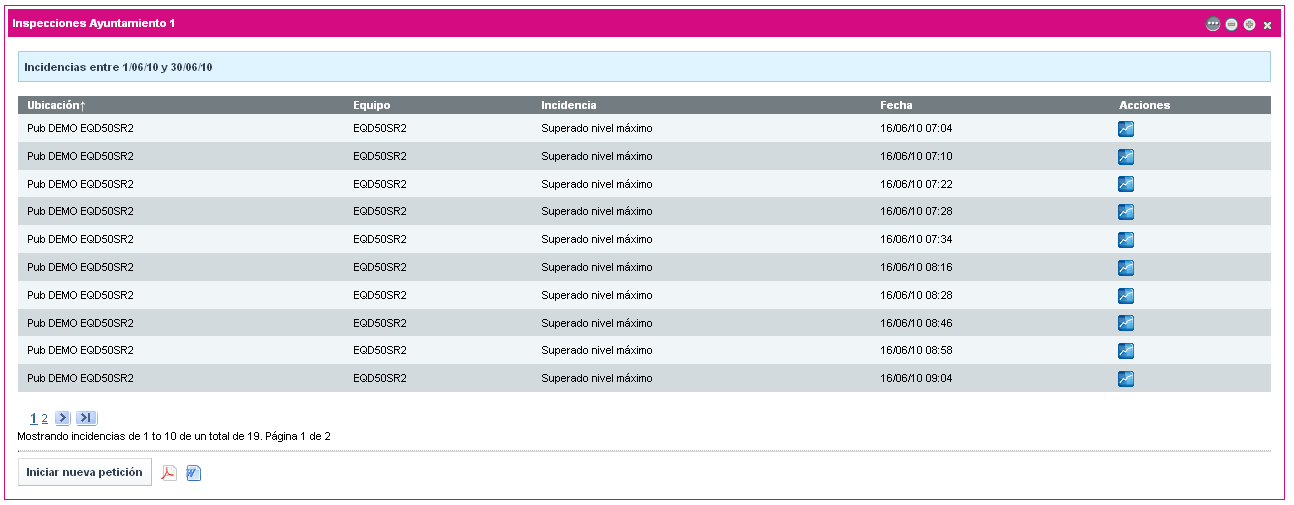
Task: Sort by Ubicación column header
Action: click(57, 105)
